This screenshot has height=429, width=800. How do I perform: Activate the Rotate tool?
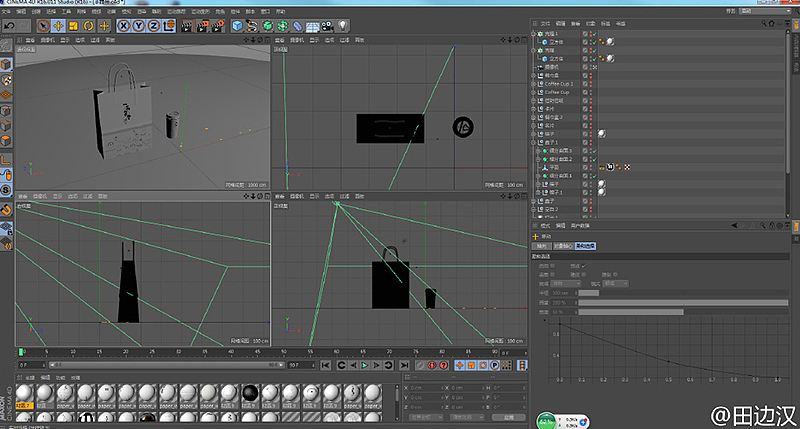(x=88, y=26)
